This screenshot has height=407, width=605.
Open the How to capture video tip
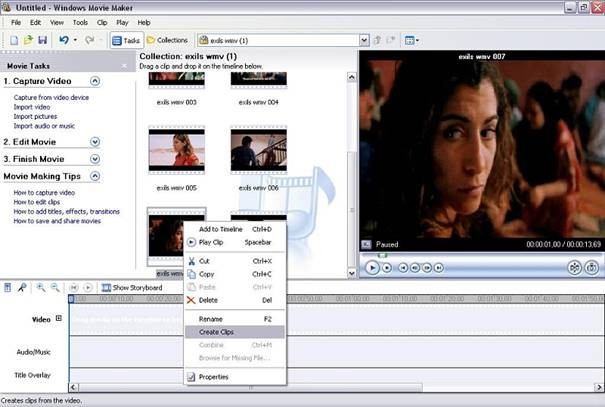click(x=44, y=193)
